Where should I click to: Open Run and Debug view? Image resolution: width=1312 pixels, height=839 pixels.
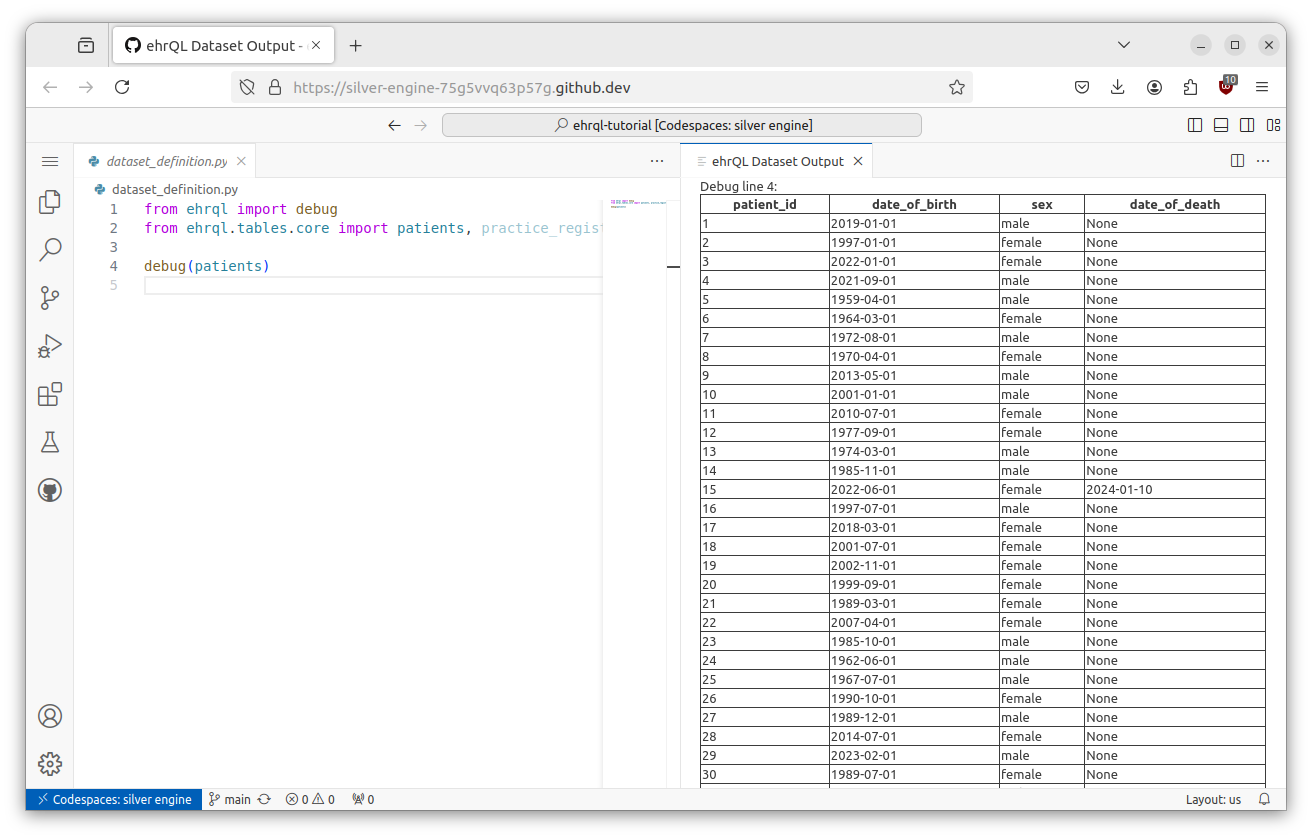tap(50, 346)
